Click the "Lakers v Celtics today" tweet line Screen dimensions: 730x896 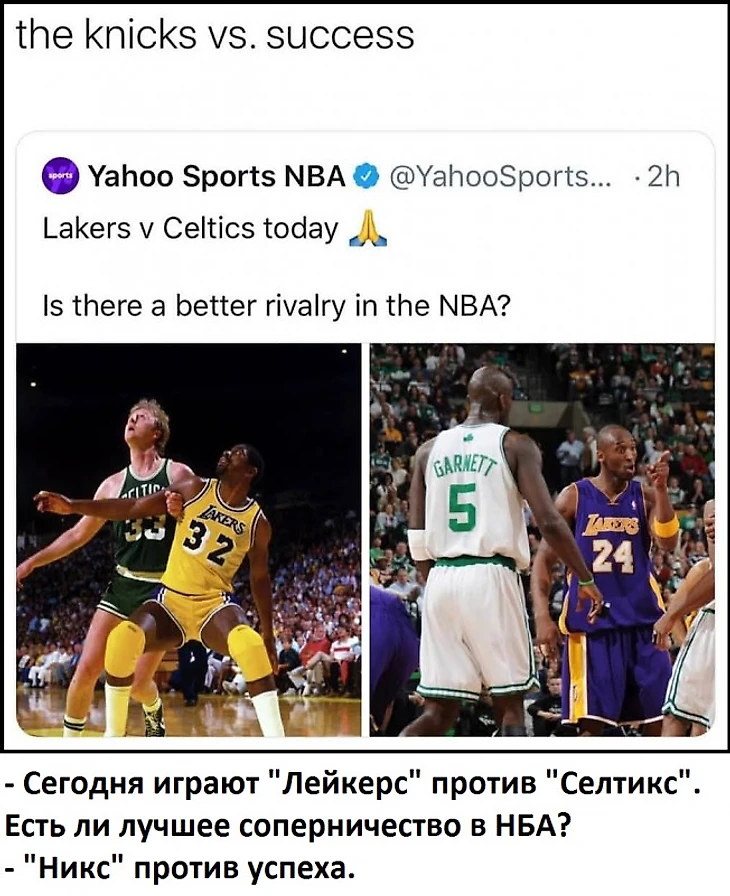tap(191, 229)
